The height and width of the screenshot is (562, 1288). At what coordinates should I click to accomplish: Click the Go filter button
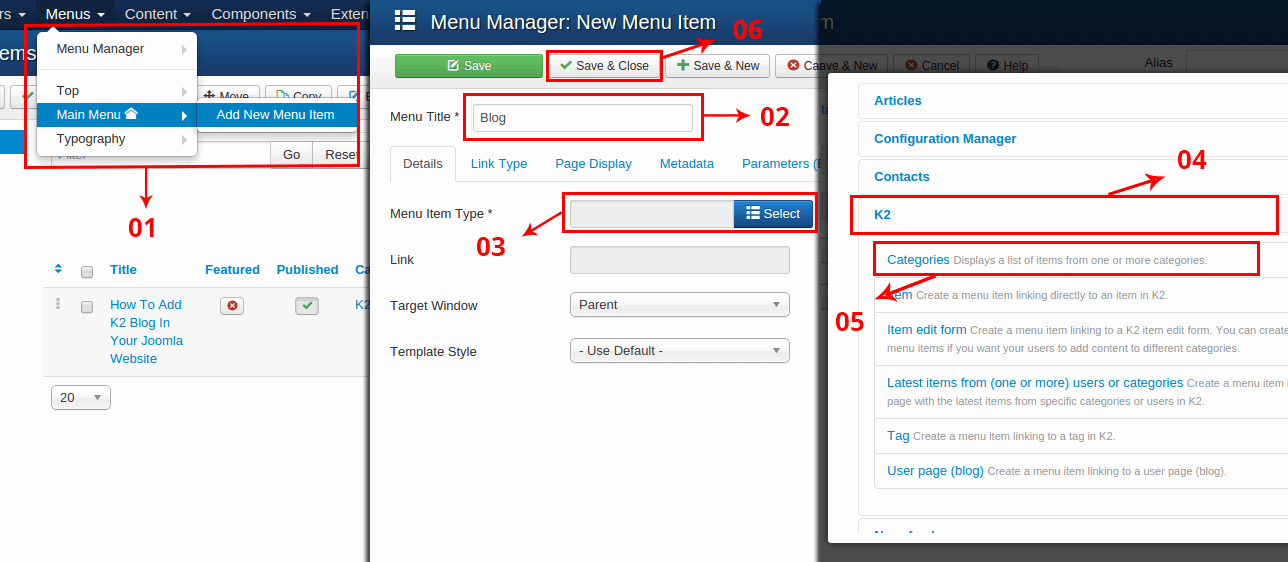292,155
